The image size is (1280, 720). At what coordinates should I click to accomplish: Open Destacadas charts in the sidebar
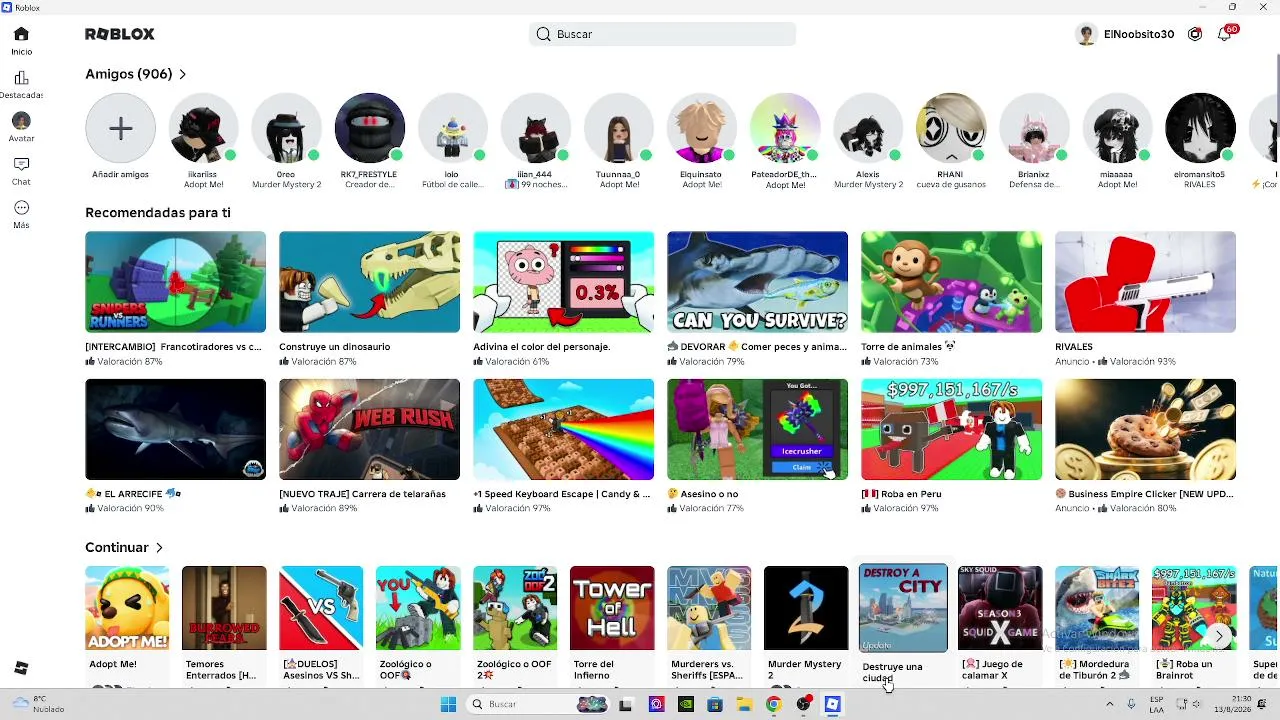point(21,84)
